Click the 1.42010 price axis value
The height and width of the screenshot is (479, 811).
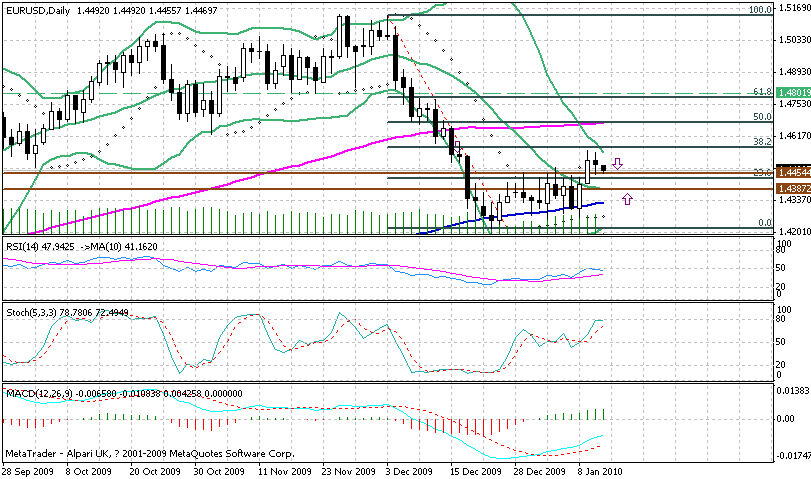pos(794,231)
